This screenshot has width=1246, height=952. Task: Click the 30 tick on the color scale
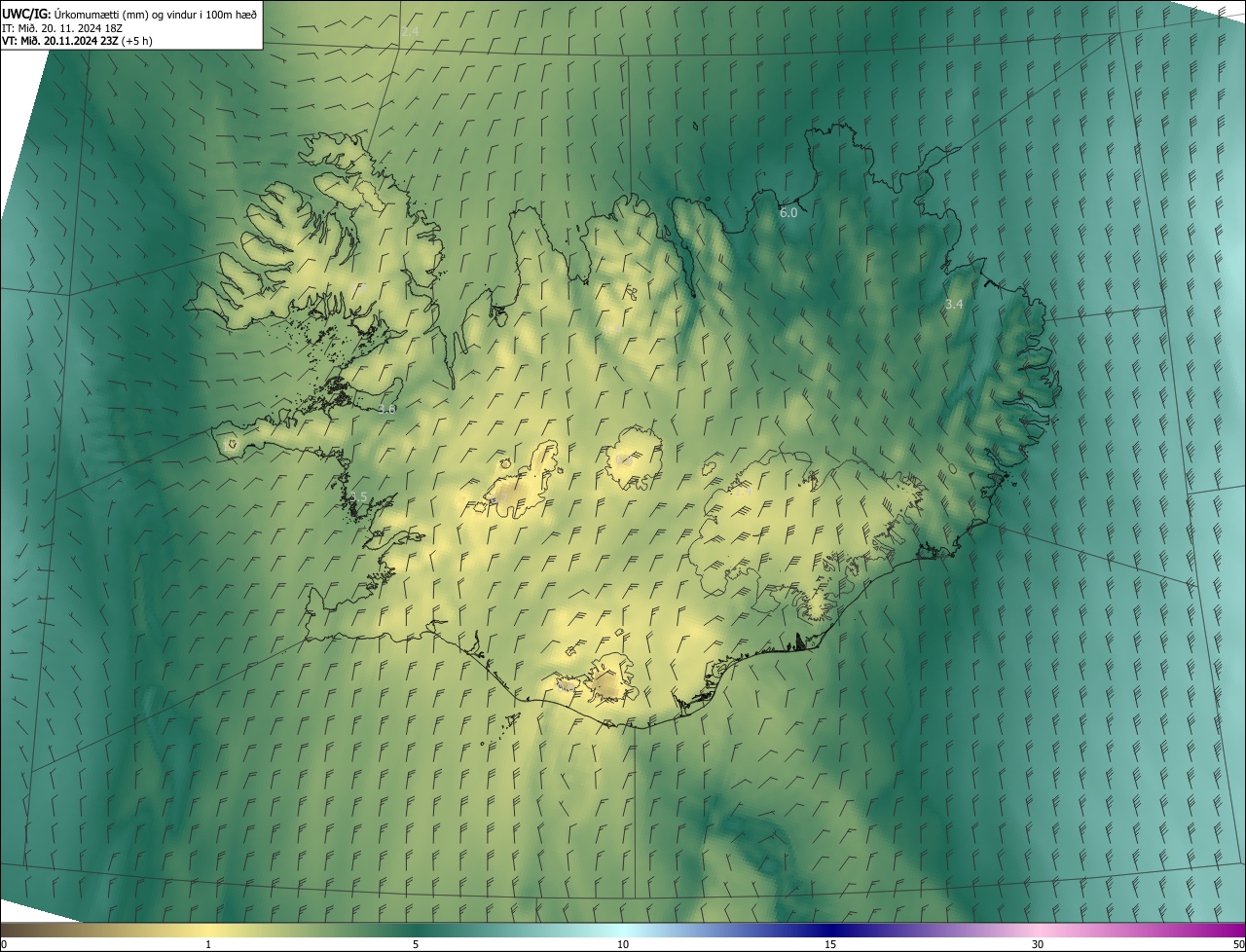[1038, 945]
